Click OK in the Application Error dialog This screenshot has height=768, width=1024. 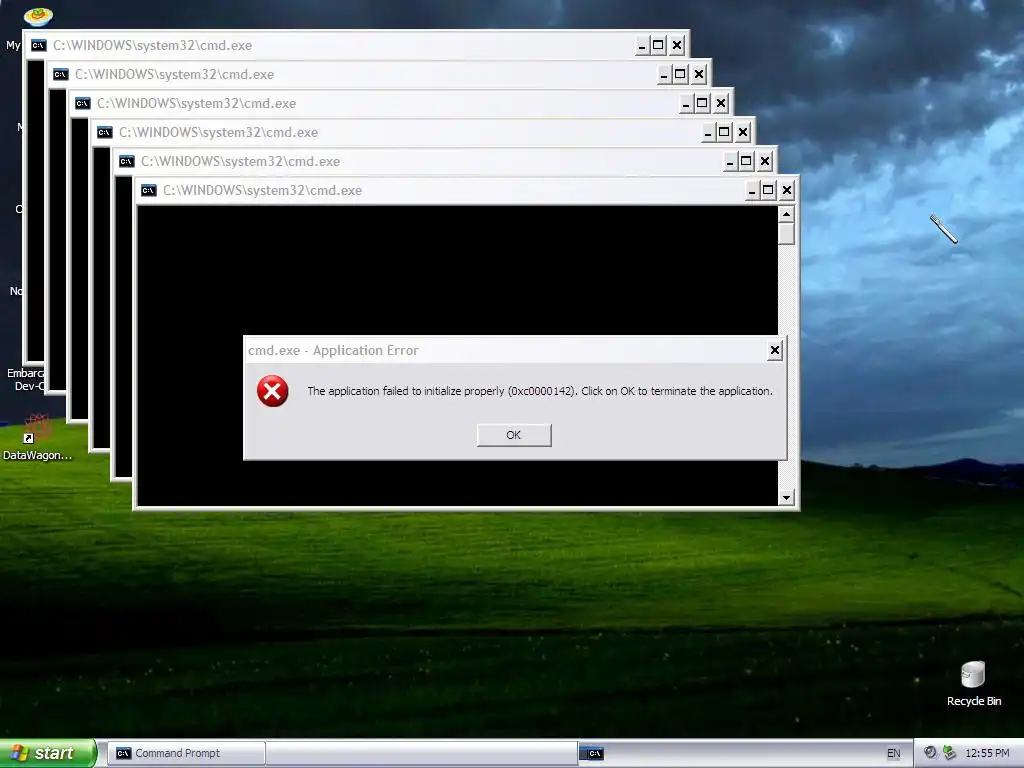click(514, 435)
